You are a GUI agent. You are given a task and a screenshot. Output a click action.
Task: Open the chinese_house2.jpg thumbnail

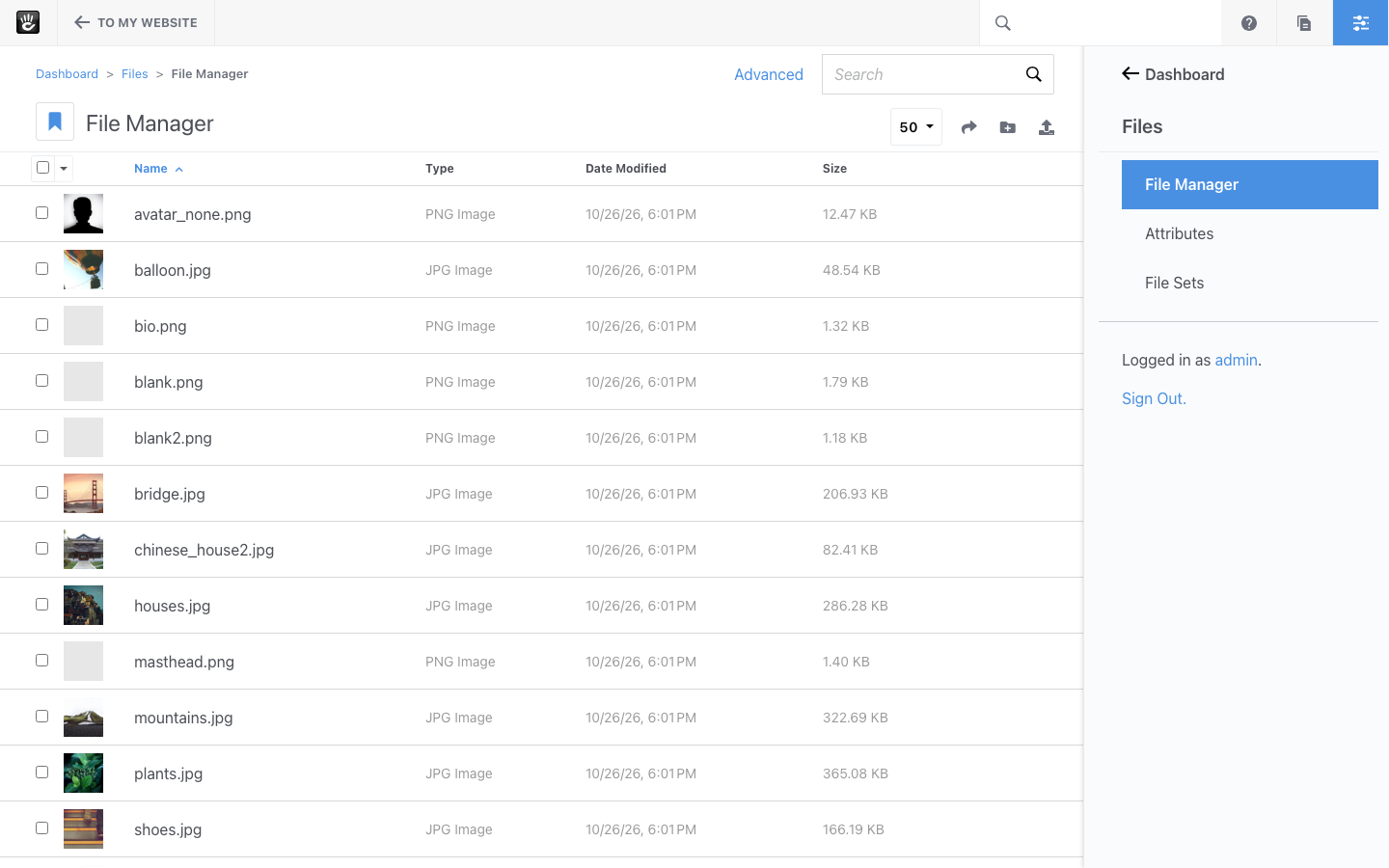point(83,550)
